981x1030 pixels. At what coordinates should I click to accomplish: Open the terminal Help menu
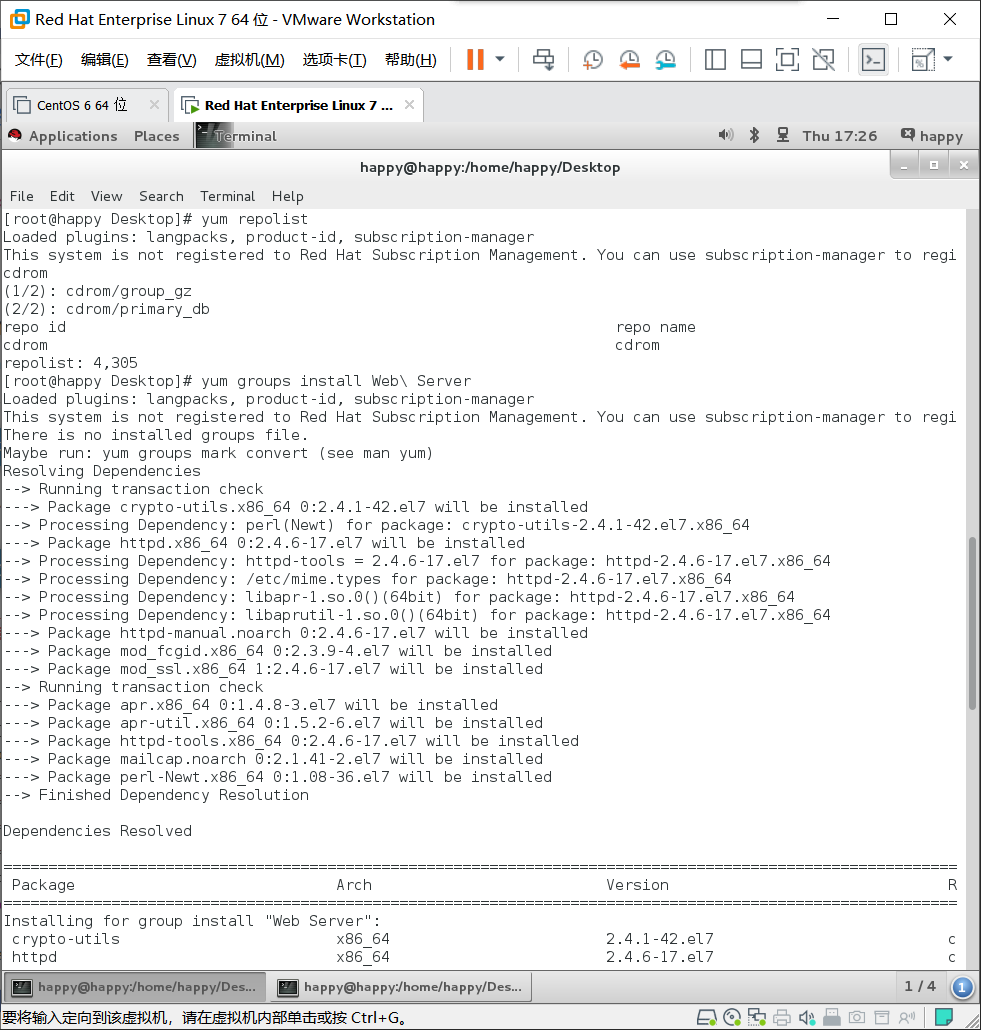pyautogui.click(x=288, y=196)
